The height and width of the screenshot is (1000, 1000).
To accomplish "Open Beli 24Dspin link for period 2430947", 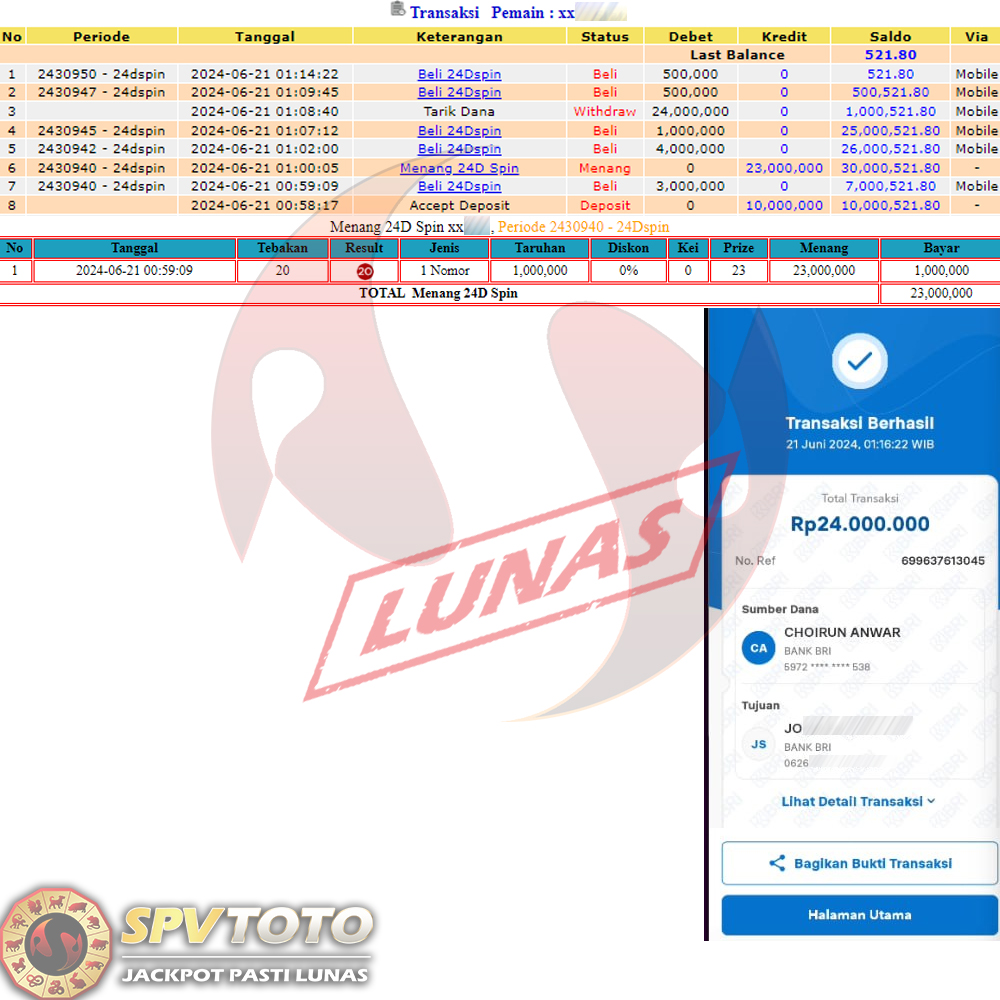I will [x=459, y=92].
